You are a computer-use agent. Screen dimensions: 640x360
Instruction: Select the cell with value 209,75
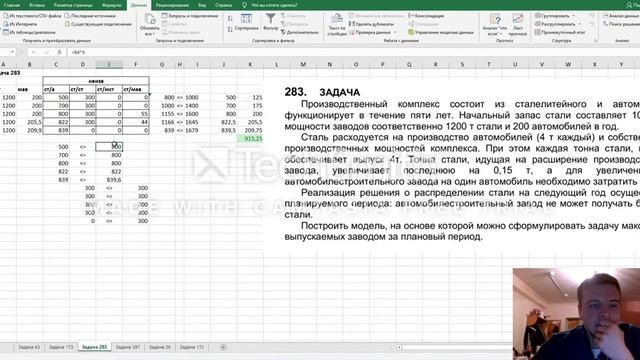tap(250, 130)
